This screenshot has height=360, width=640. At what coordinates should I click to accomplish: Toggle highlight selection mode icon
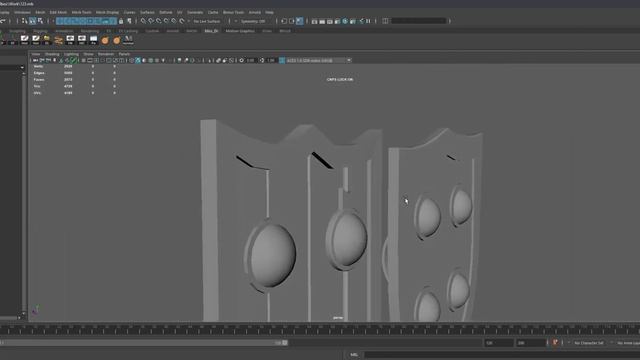pos(129,21)
